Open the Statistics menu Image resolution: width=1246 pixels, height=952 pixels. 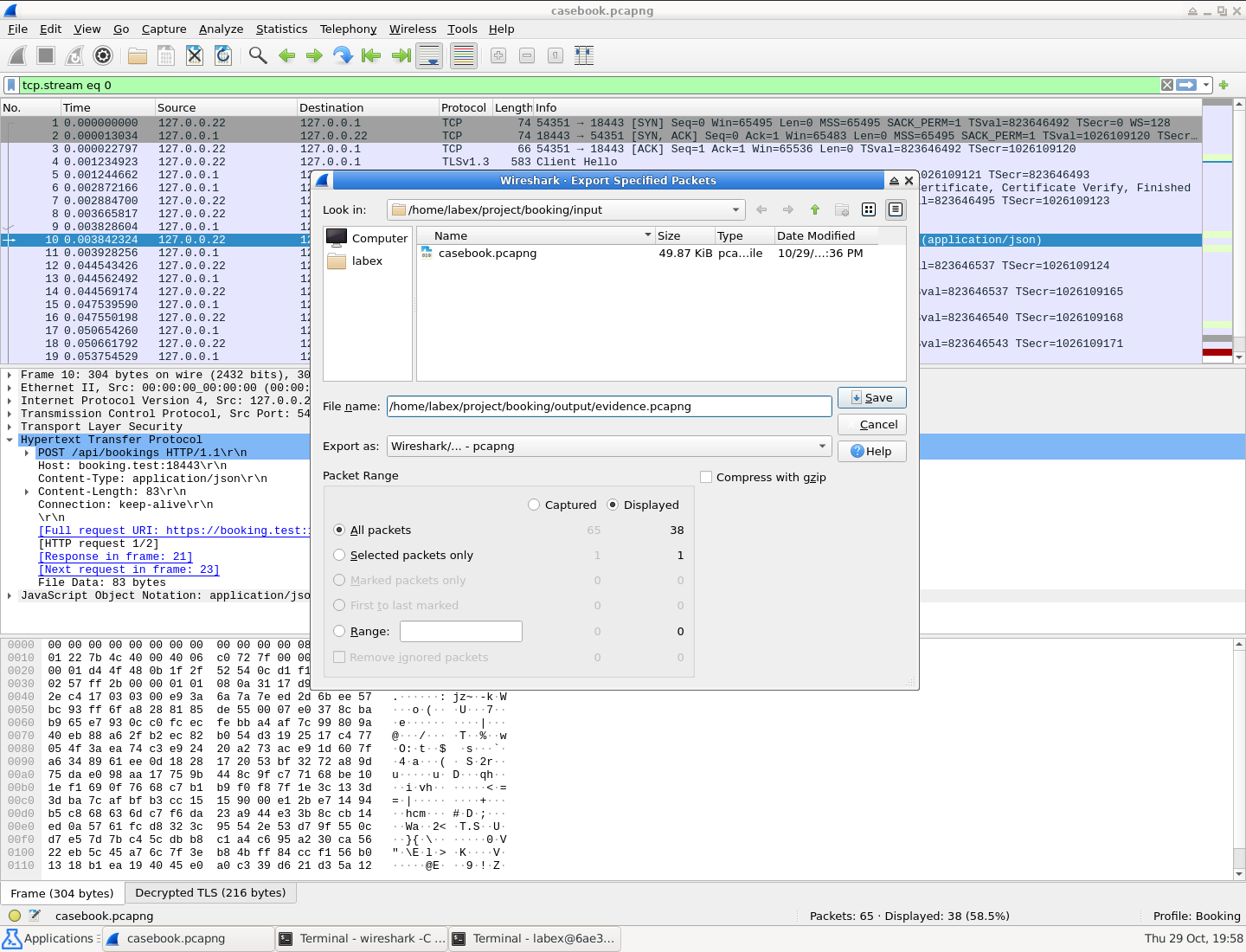281,29
